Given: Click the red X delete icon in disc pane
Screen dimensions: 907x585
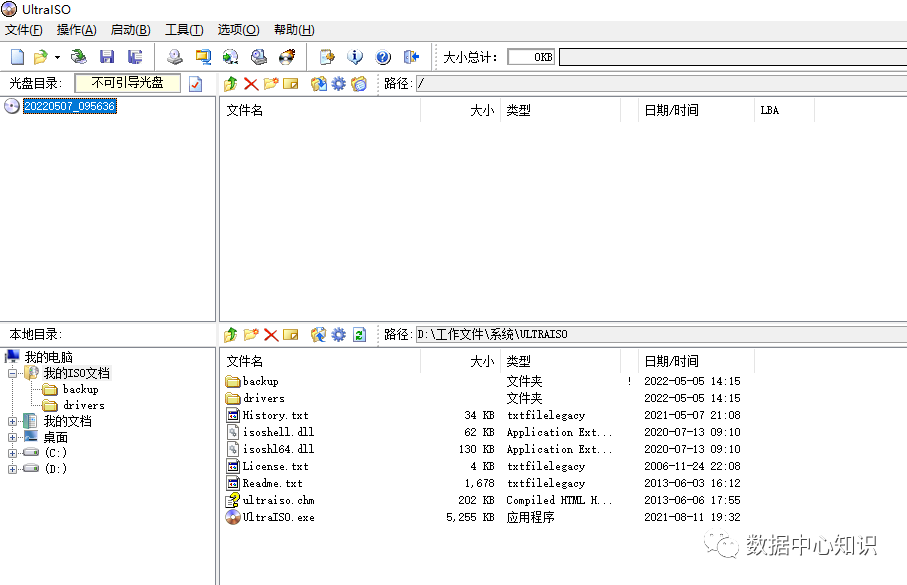Looking at the screenshot, I should [x=251, y=84].
